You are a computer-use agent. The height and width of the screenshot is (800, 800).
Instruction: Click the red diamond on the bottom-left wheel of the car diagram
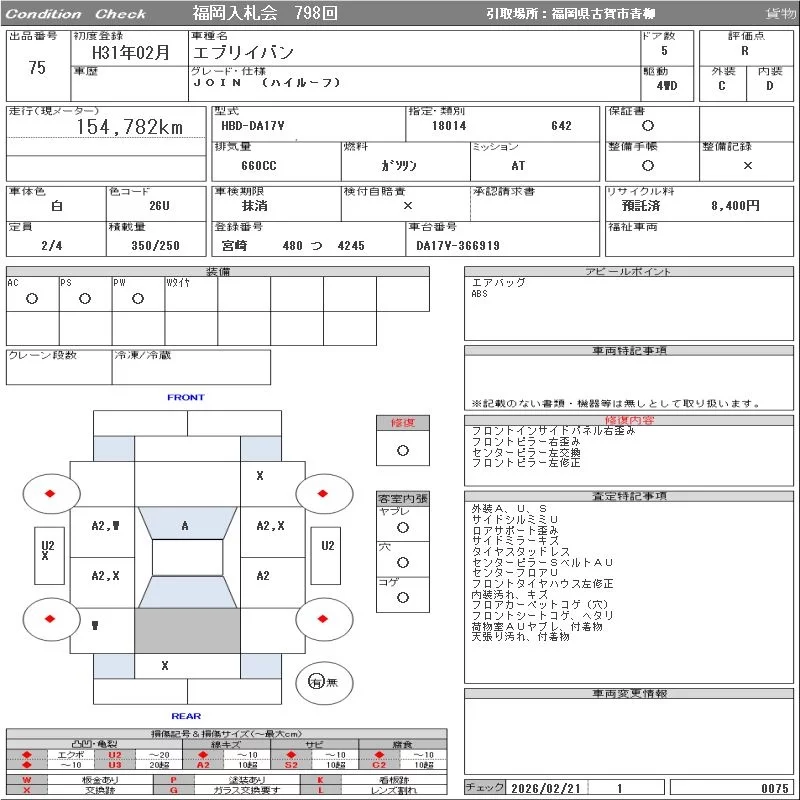[50, 619]
